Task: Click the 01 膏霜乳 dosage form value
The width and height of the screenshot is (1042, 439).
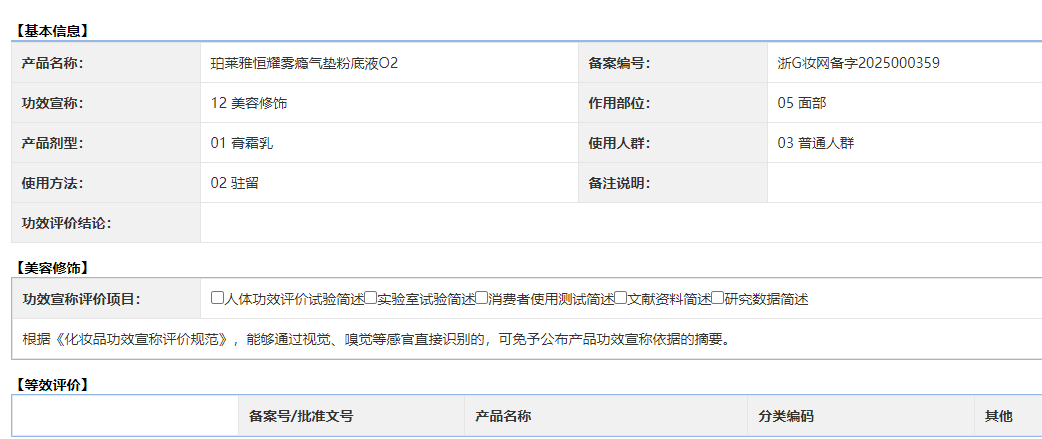Action: pos(242,143)
